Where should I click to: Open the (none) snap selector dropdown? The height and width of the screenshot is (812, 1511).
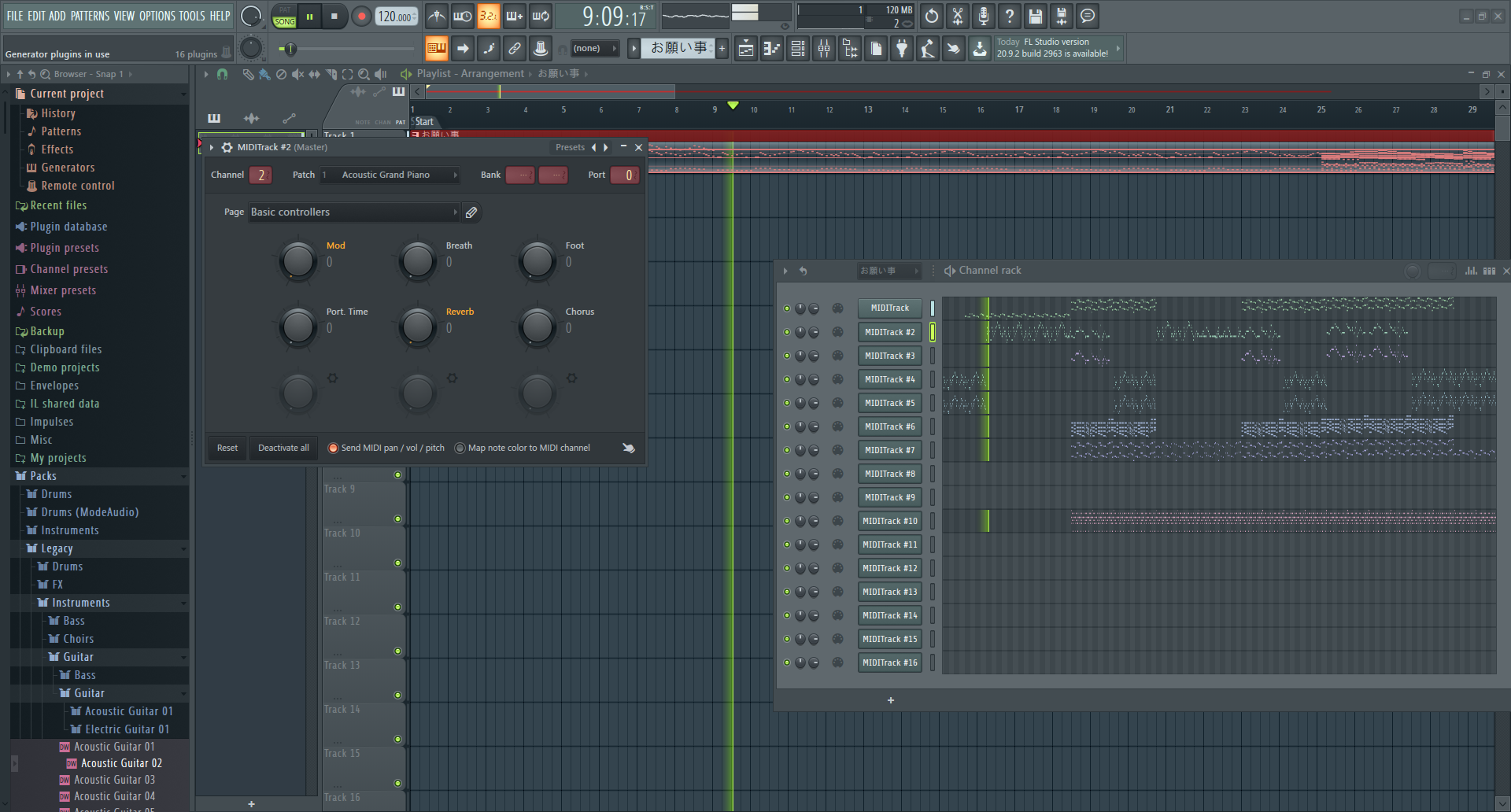tap(594, 49)
